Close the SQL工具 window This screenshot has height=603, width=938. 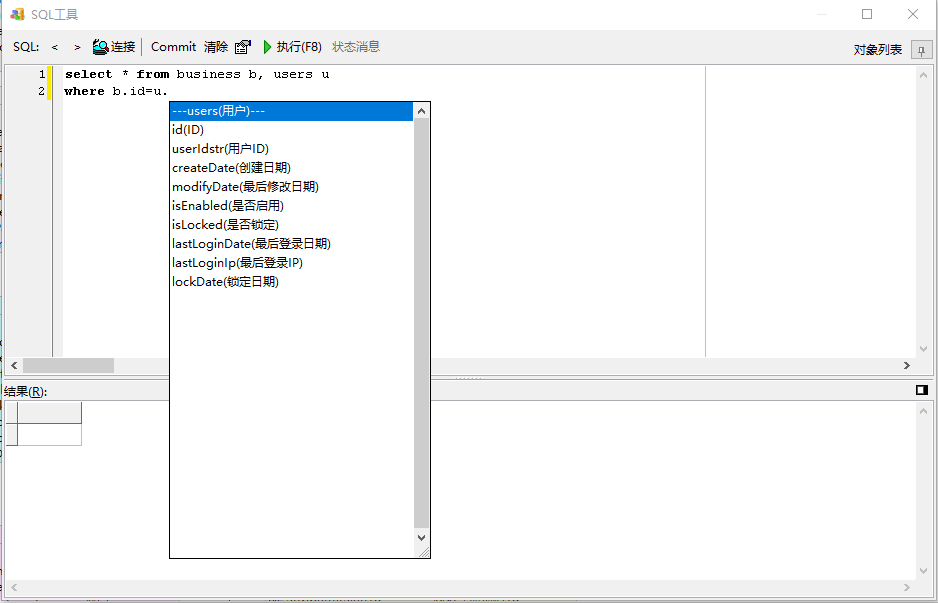click(x=913, y=14)
